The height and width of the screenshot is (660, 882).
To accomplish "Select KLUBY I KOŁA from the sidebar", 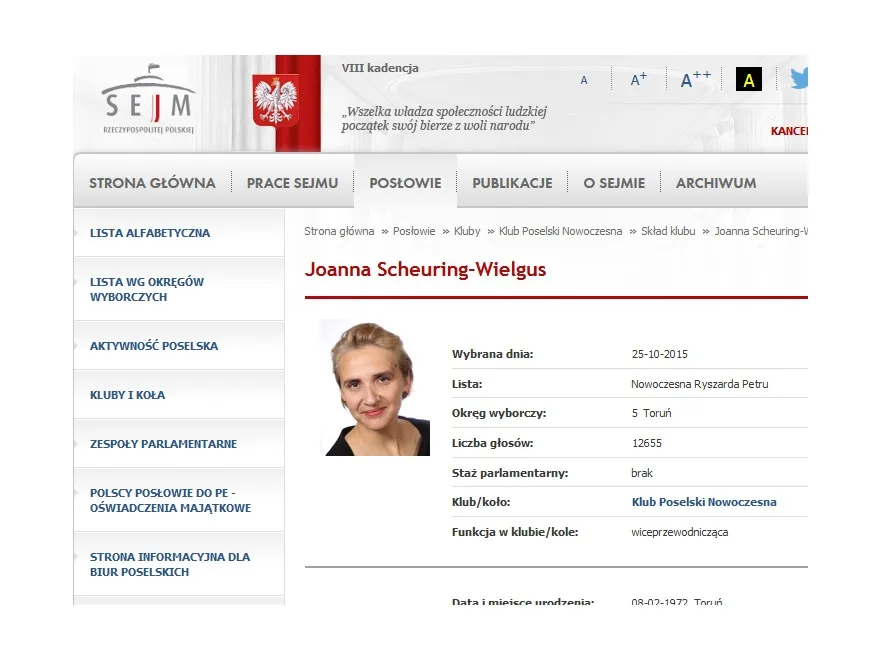I will 127,394.
